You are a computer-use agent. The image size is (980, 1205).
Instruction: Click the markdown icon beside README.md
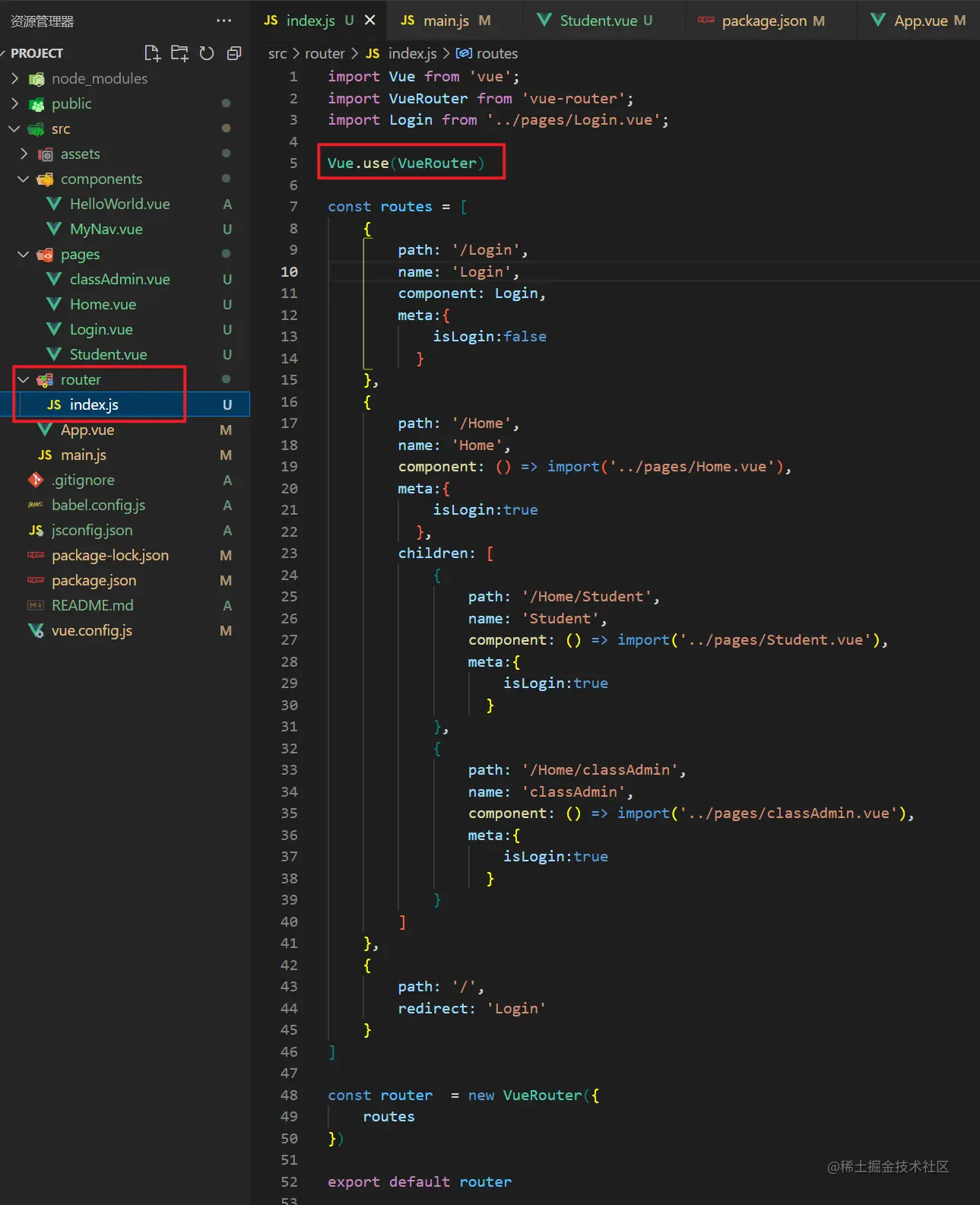pos(36,605)
